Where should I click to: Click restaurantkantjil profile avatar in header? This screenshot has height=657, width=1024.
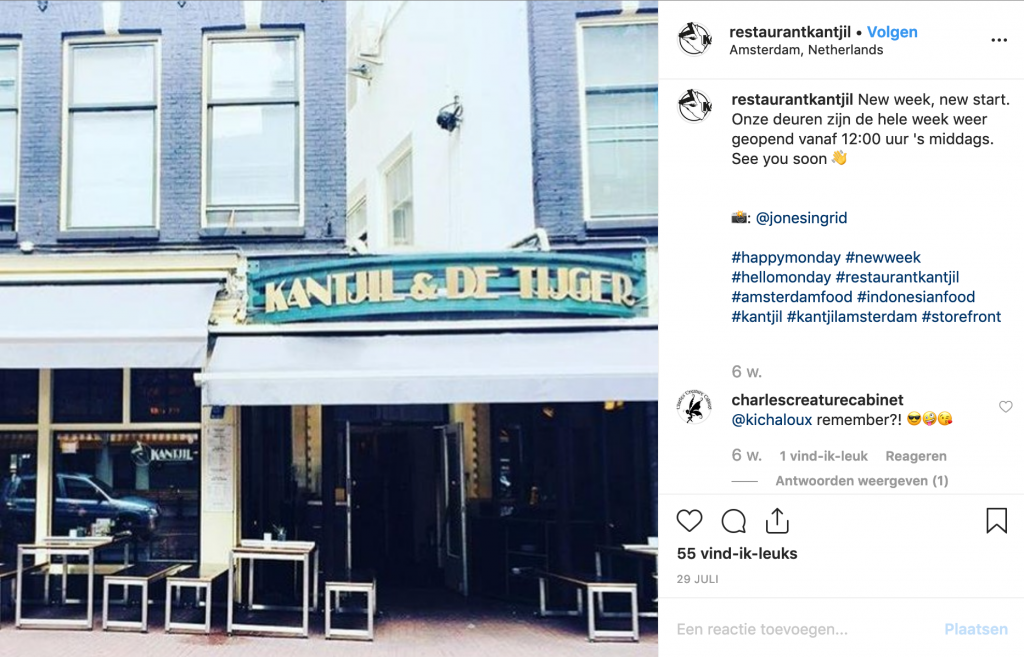coord(694,39)
